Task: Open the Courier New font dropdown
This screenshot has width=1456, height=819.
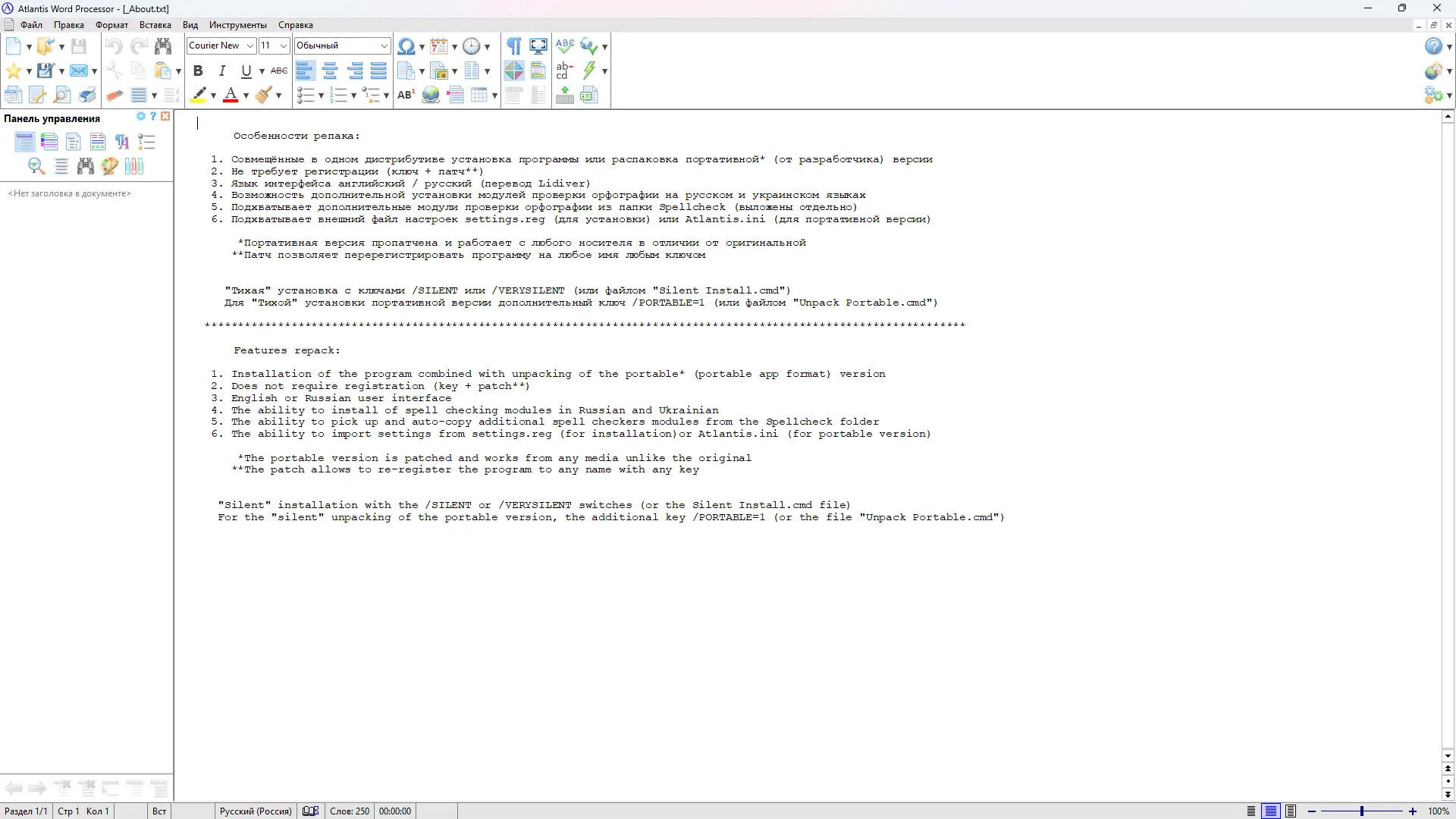Action: coord(250,46)
